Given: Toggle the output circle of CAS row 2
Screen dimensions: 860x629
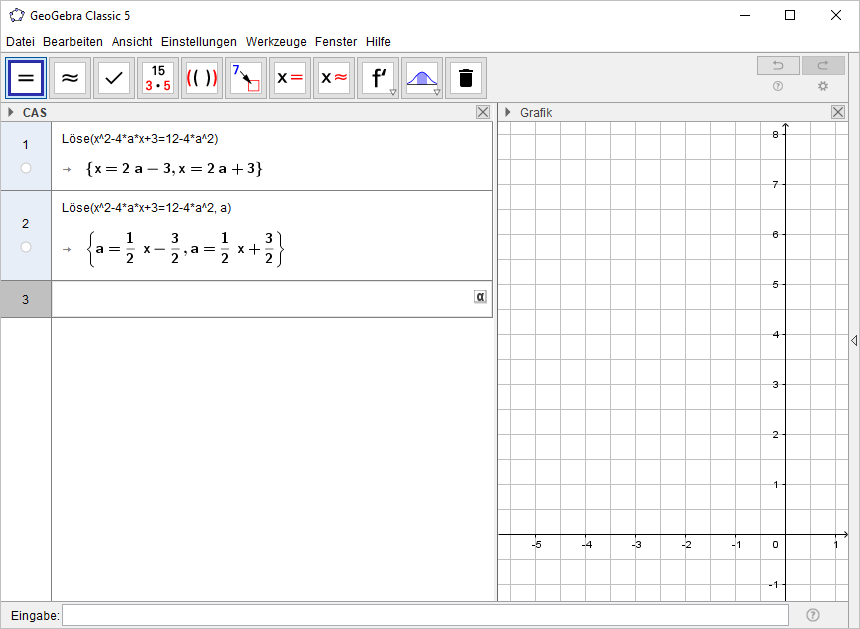Looking at the screenshot, I should pyautogui.click(x=25, y=247).
